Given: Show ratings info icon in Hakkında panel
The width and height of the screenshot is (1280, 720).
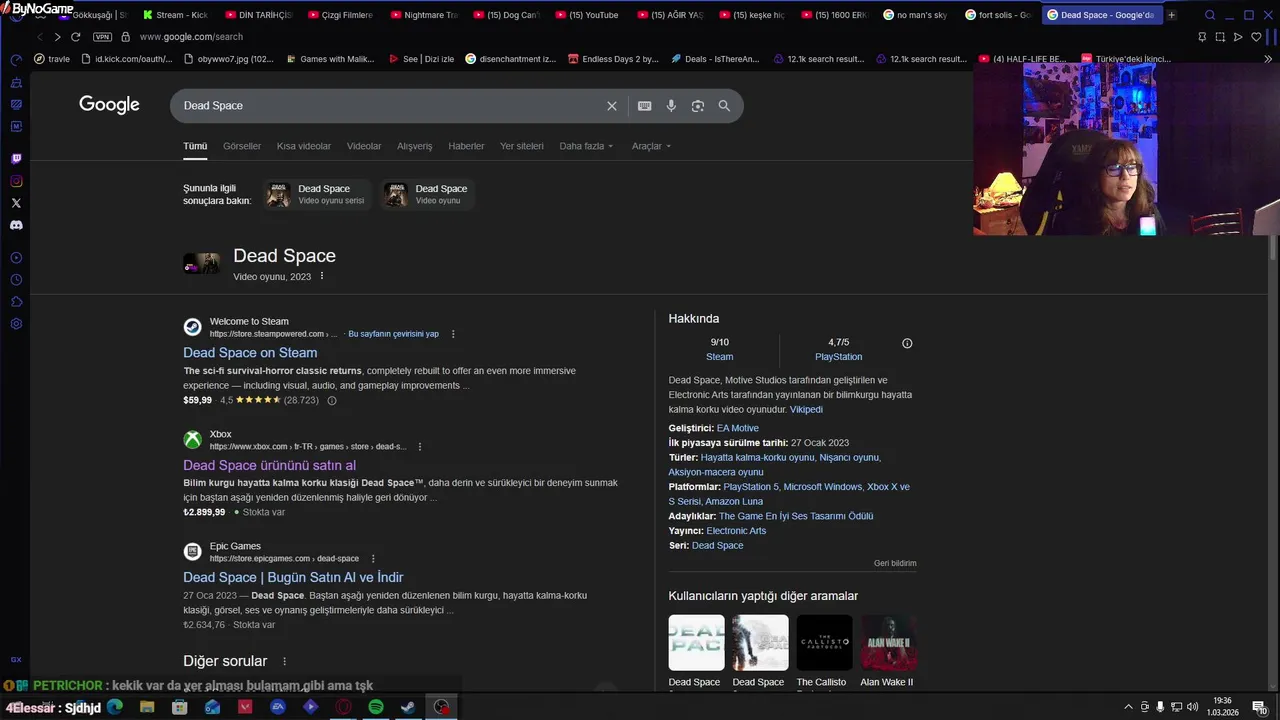Looking at the screenshot, I should [907, 343].
